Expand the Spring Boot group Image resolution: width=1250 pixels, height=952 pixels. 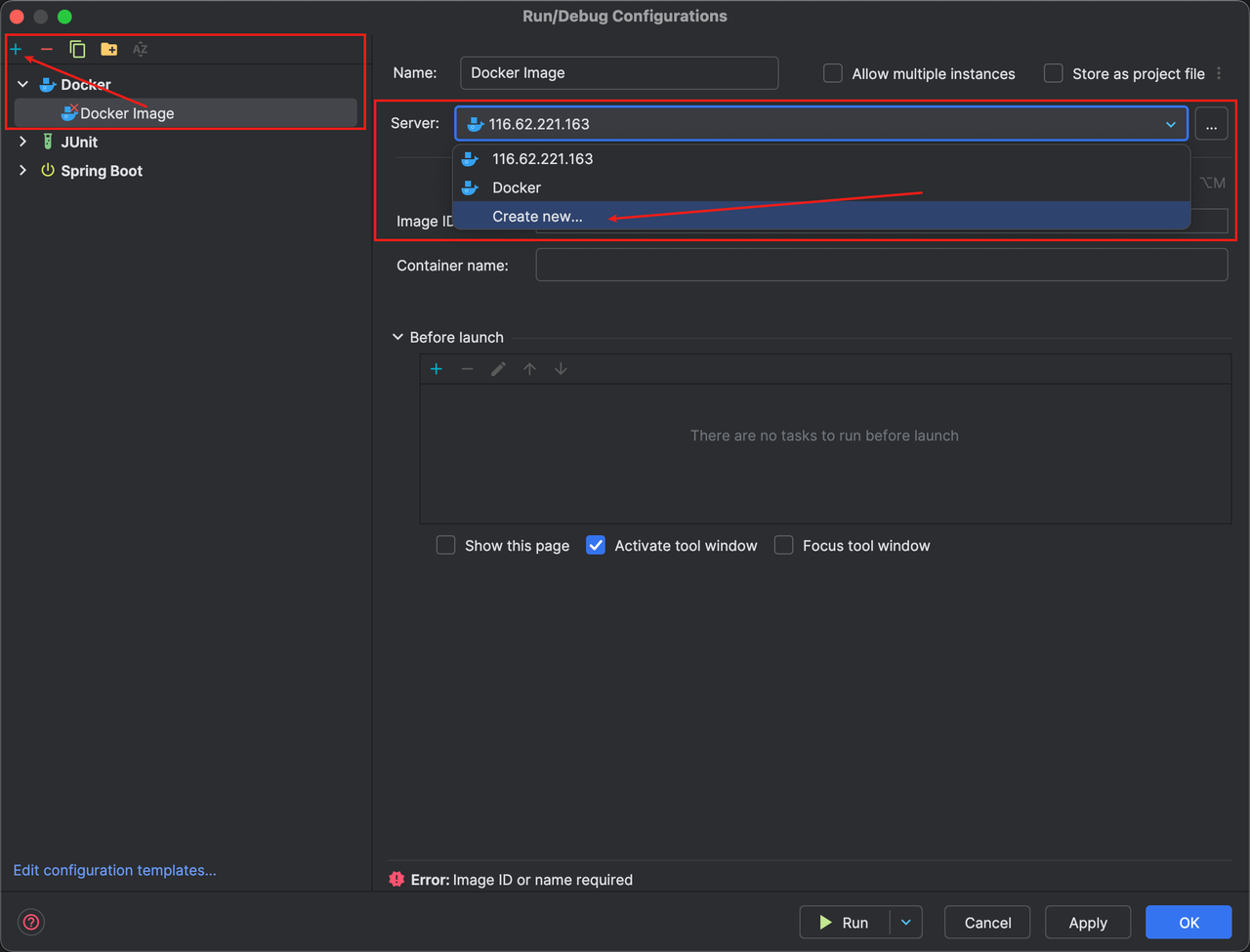point(23,171)
